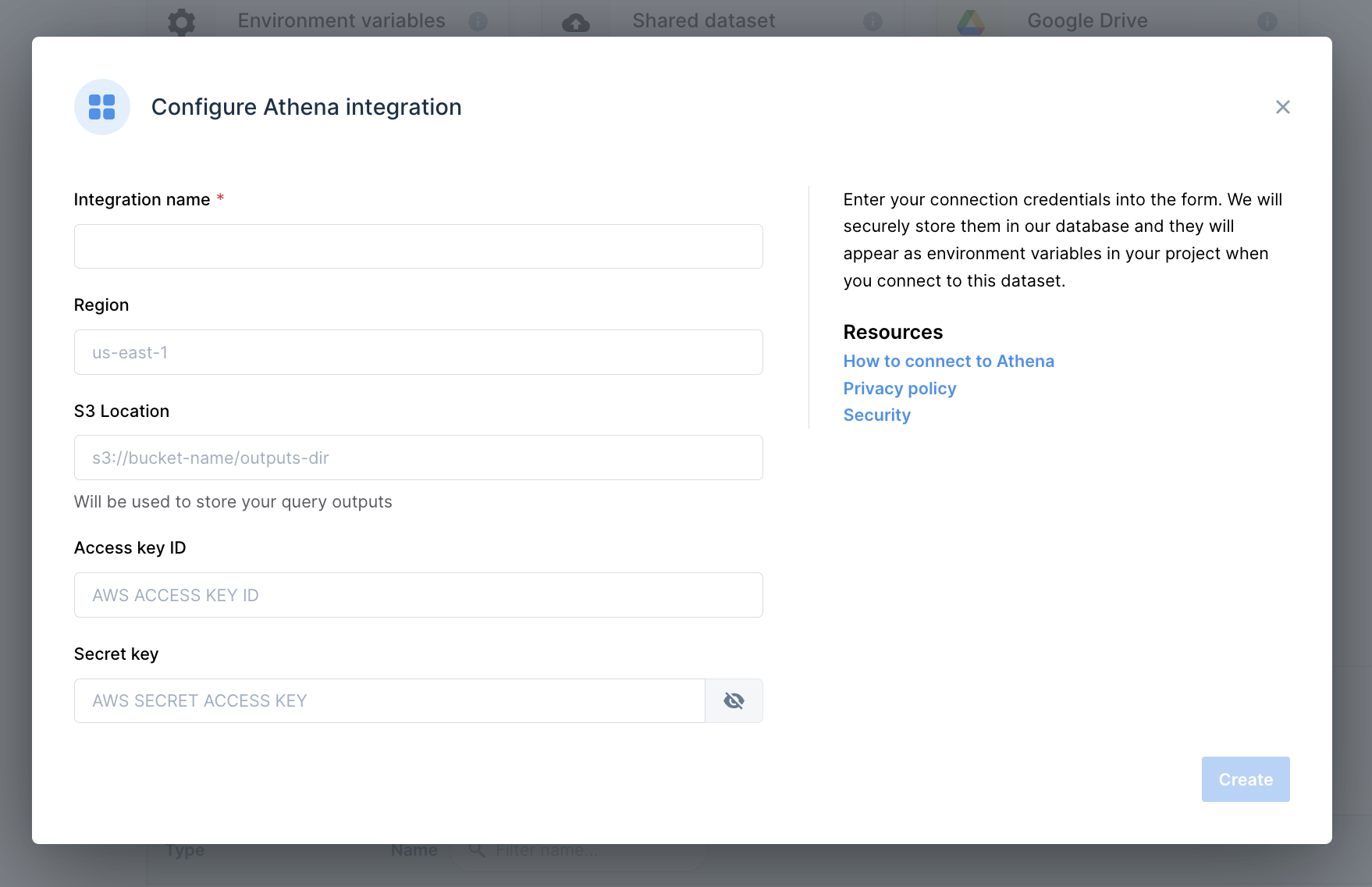Open the Privacy policy link
This screenshot has height=887, width=1372.
pos(899,389)
